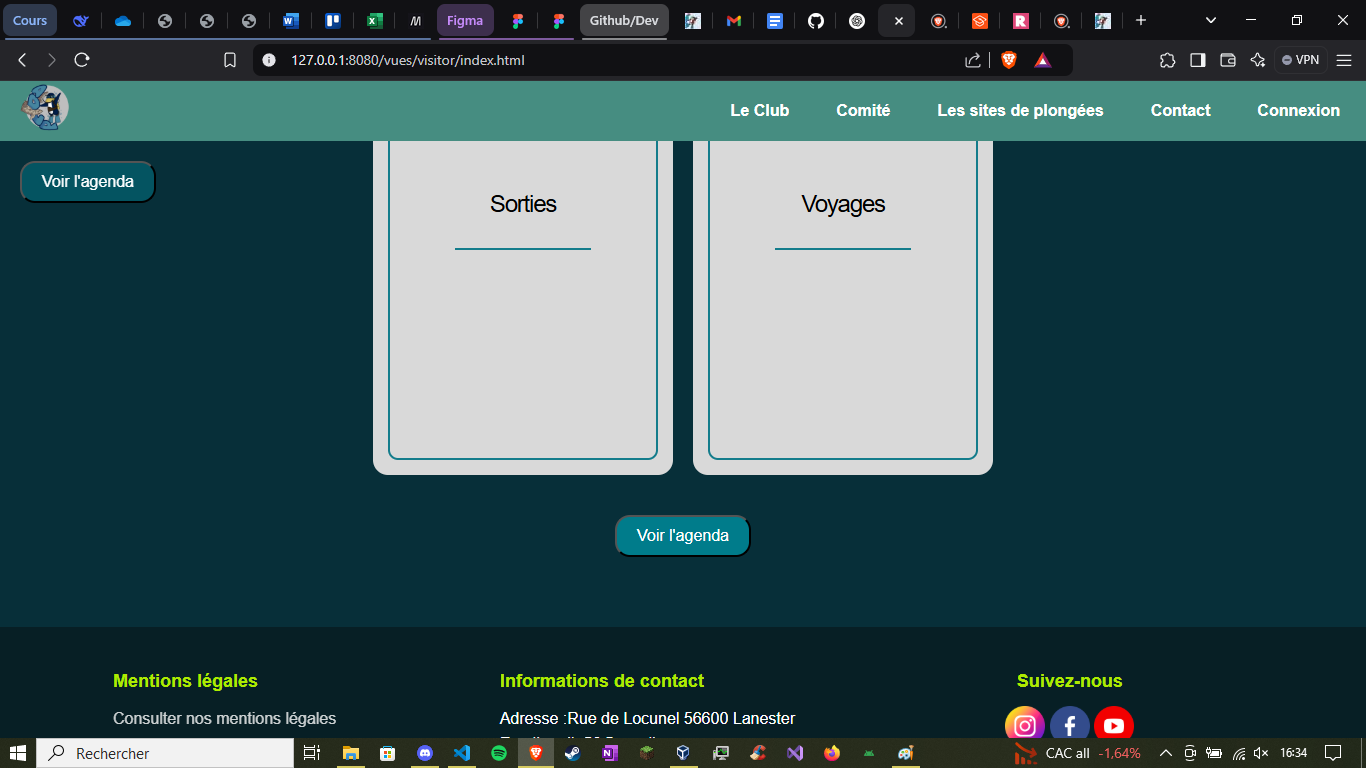Click the diver logo in the navbar
1366x768 pixels.
pyautogui.click(x=43, y=107)
